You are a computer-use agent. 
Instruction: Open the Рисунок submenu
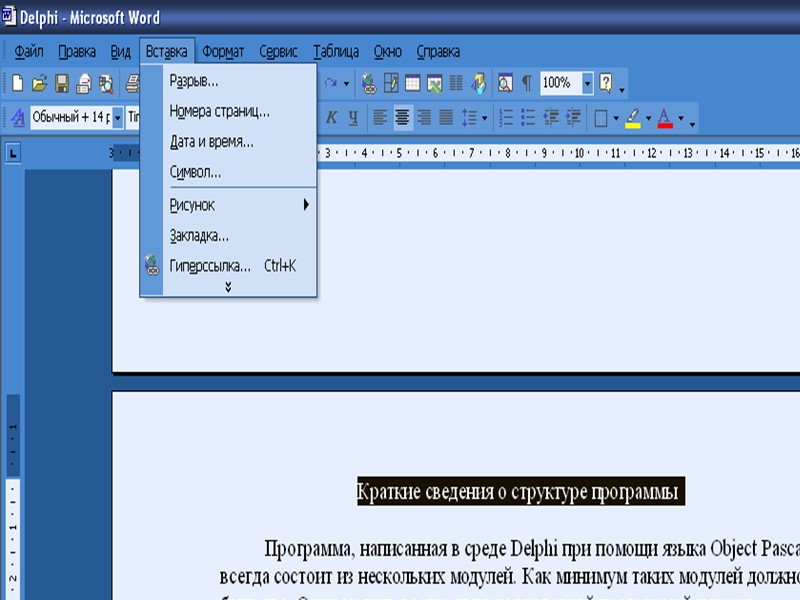coord(228,205)
